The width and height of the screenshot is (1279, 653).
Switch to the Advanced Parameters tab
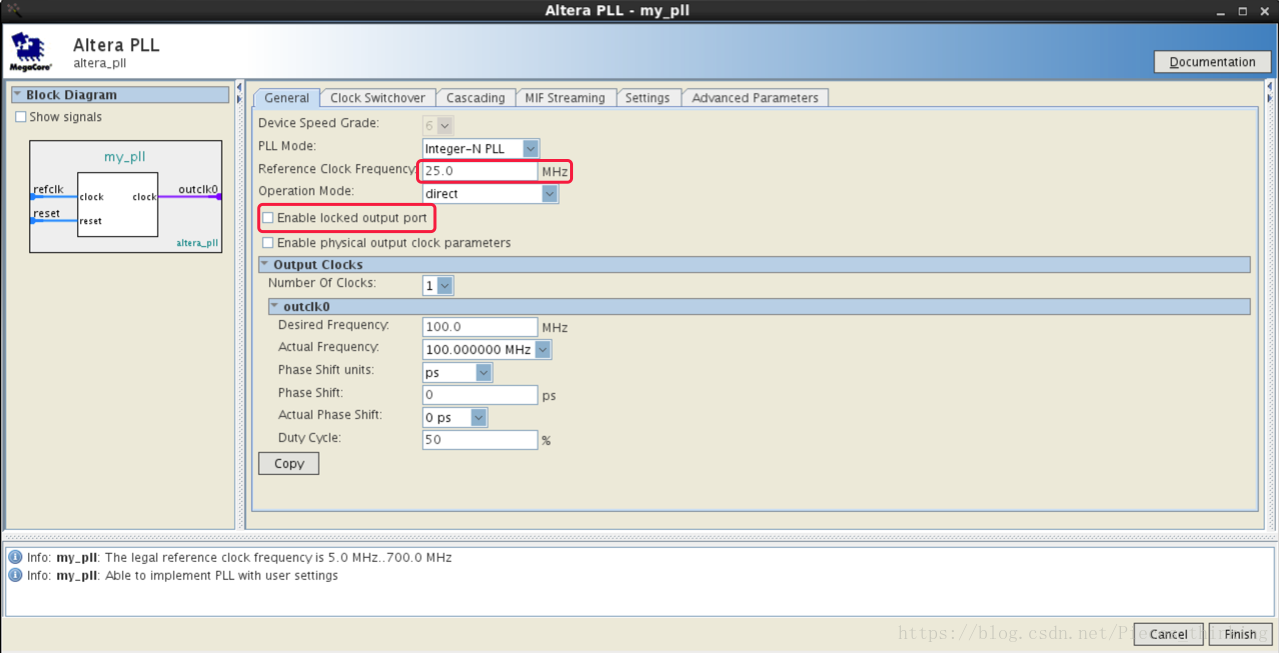click(x=755, y=98)
